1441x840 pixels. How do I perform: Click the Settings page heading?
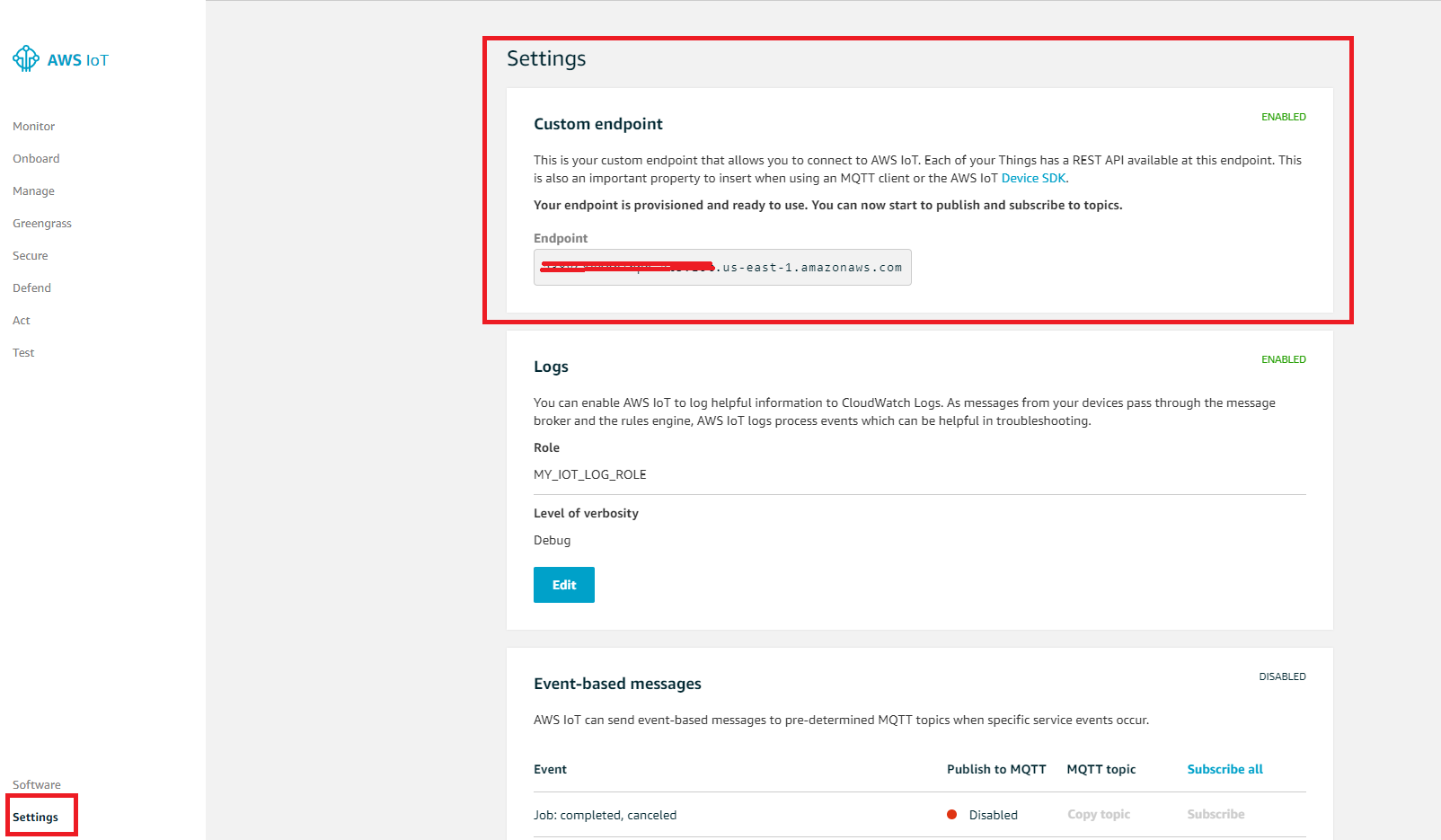(546, 58)
